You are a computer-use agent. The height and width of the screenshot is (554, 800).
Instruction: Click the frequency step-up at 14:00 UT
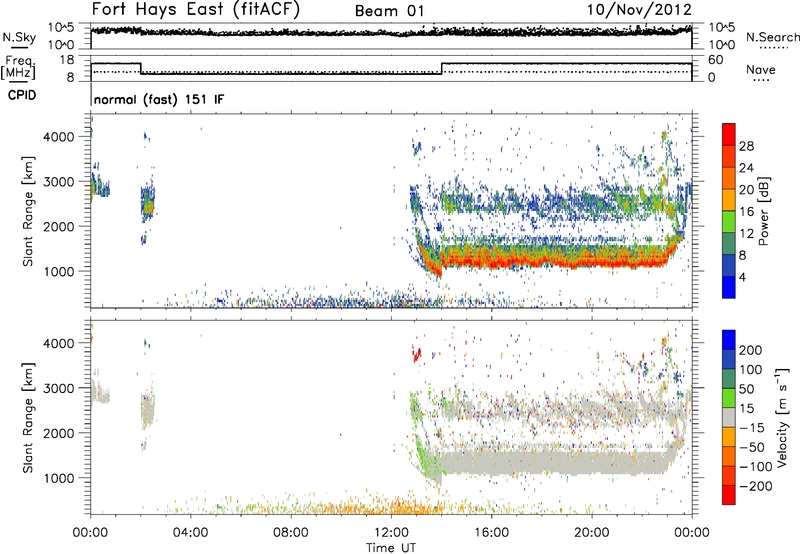pyautogui.click(x=442, y=68)
